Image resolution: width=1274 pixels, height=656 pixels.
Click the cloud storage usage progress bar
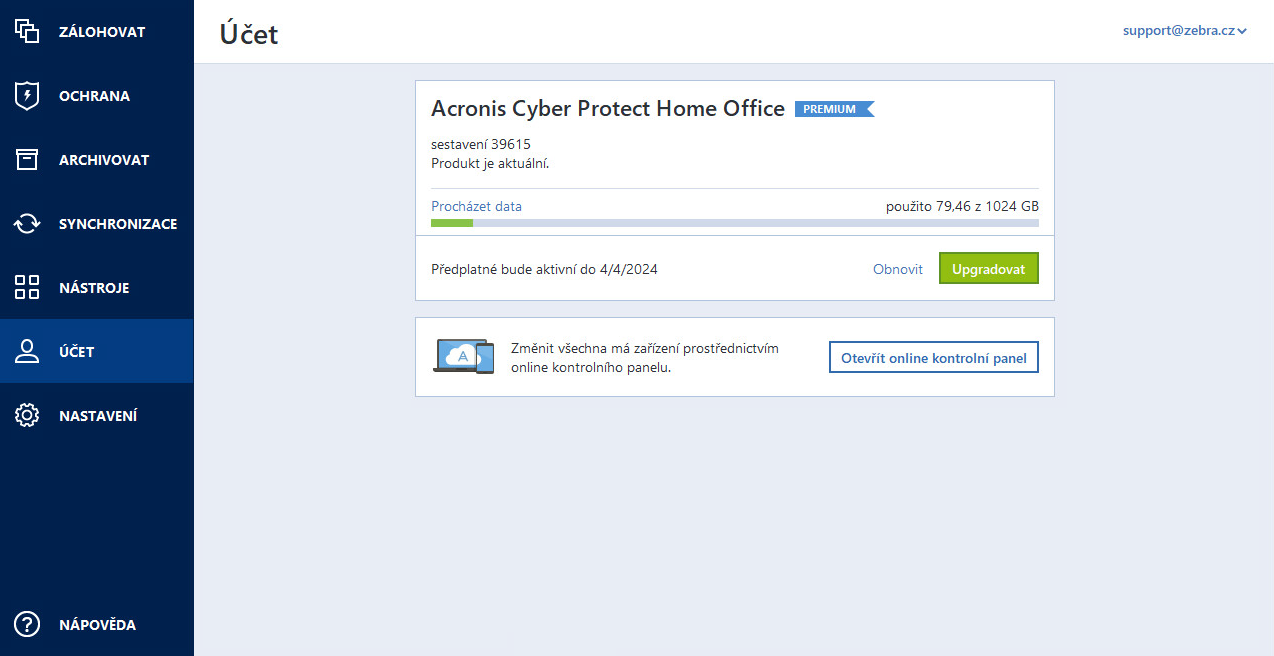[x=735, y=223]
